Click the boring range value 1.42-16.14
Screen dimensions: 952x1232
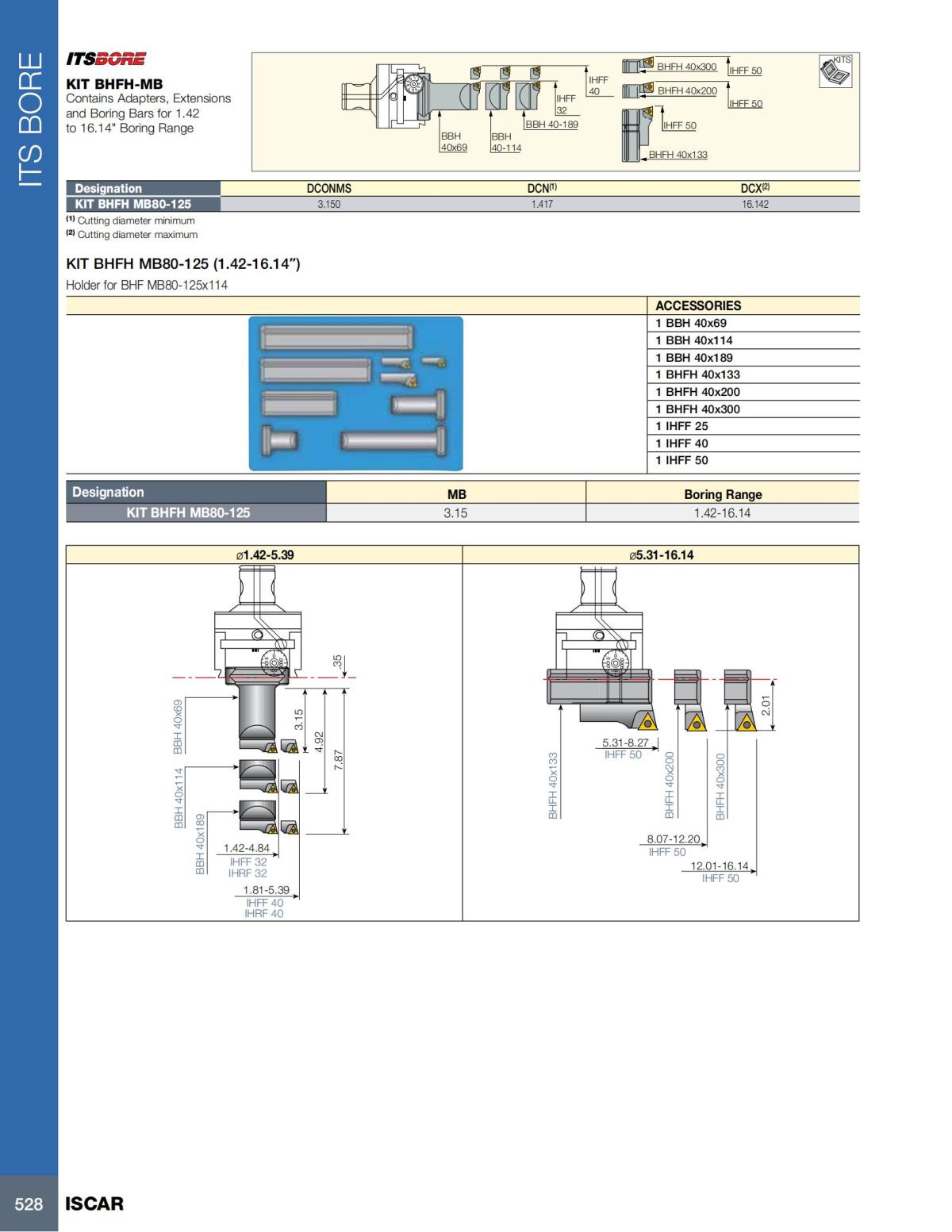coord(722,513)
